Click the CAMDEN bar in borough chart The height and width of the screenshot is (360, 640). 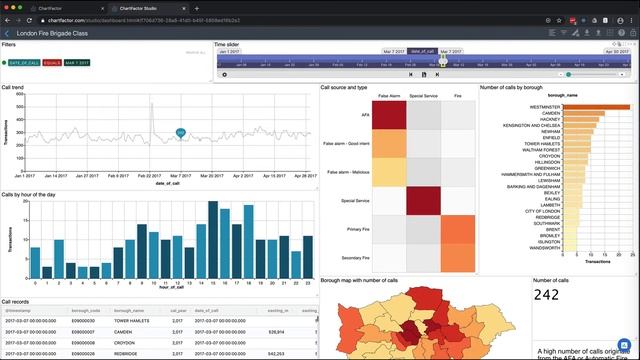tap(584, 113)
